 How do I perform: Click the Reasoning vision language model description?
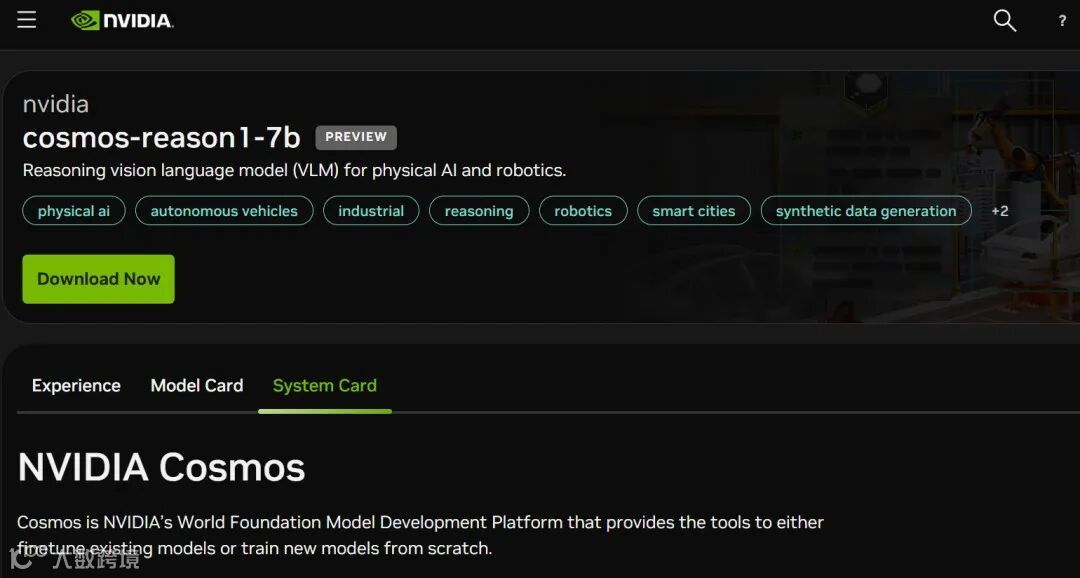(294, 170)
